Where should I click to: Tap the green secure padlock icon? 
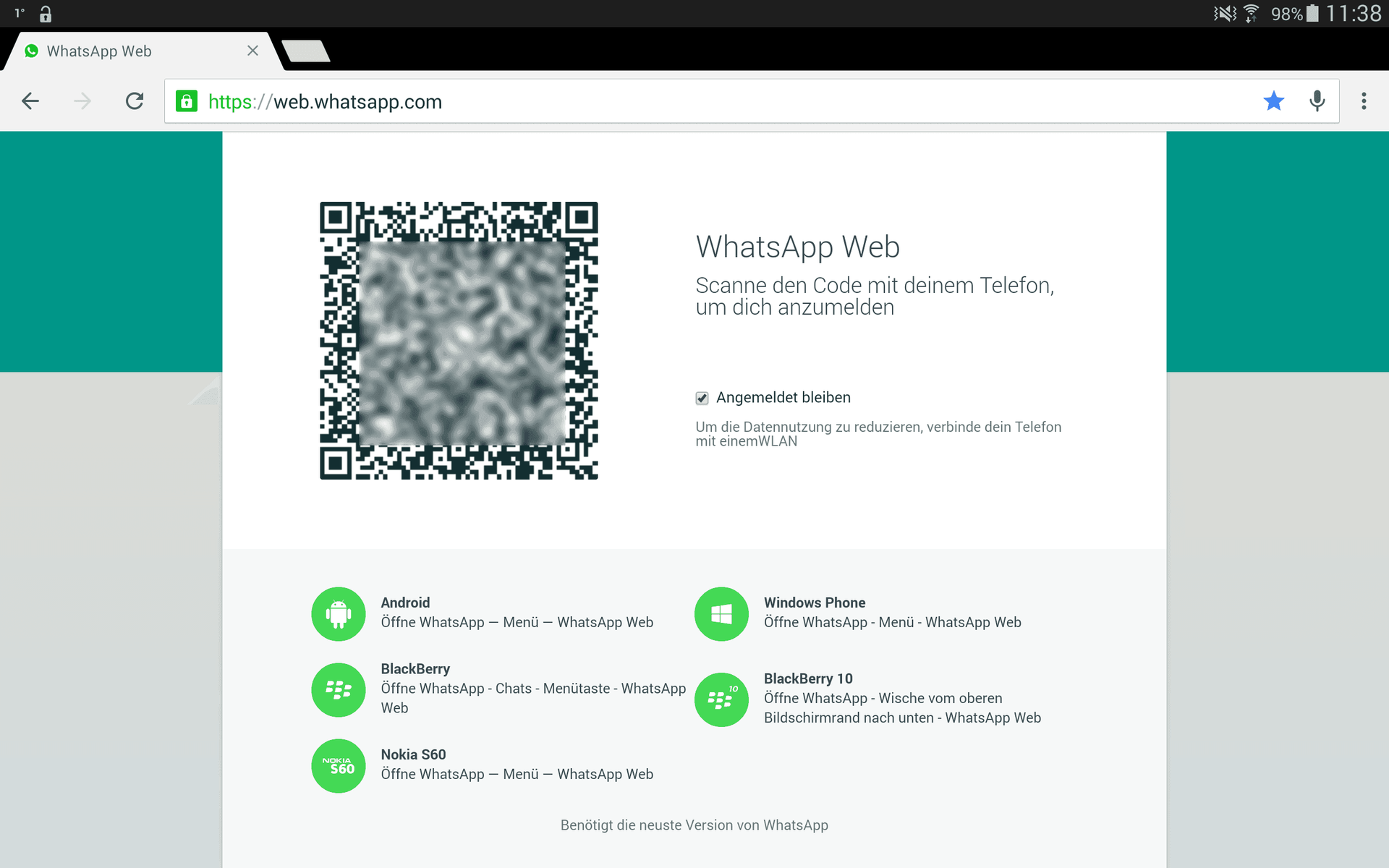187,101
